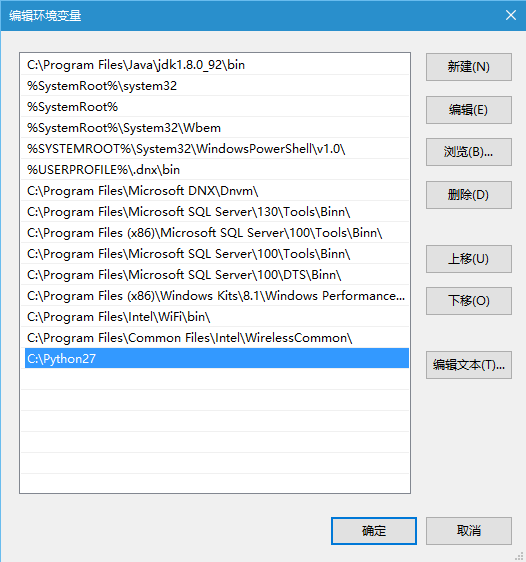Click the 编辑(E) button

pyautogui.click(x=469, y=110)
